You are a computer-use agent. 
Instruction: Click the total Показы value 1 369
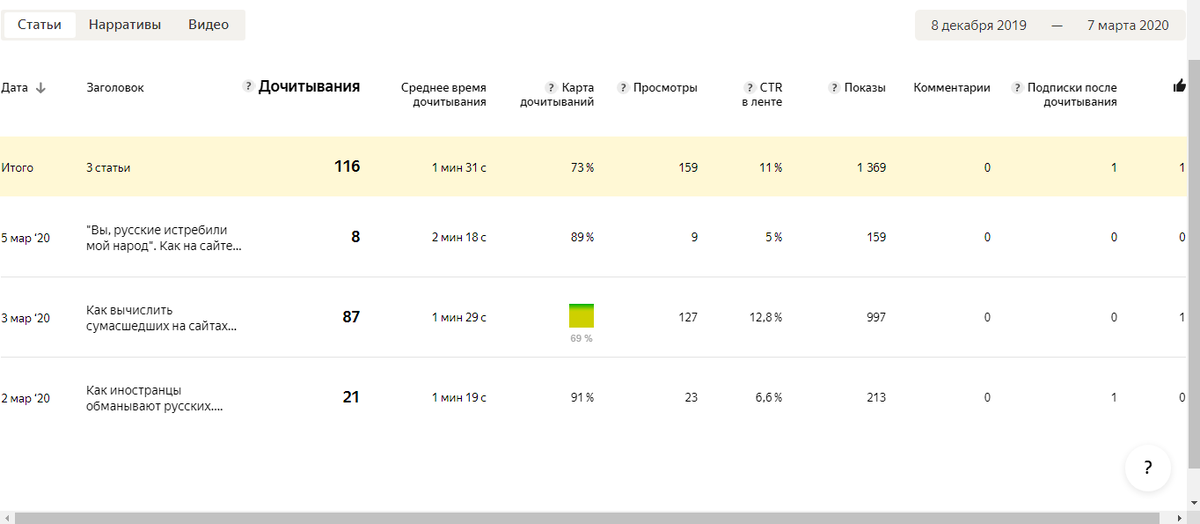(871, 168)
